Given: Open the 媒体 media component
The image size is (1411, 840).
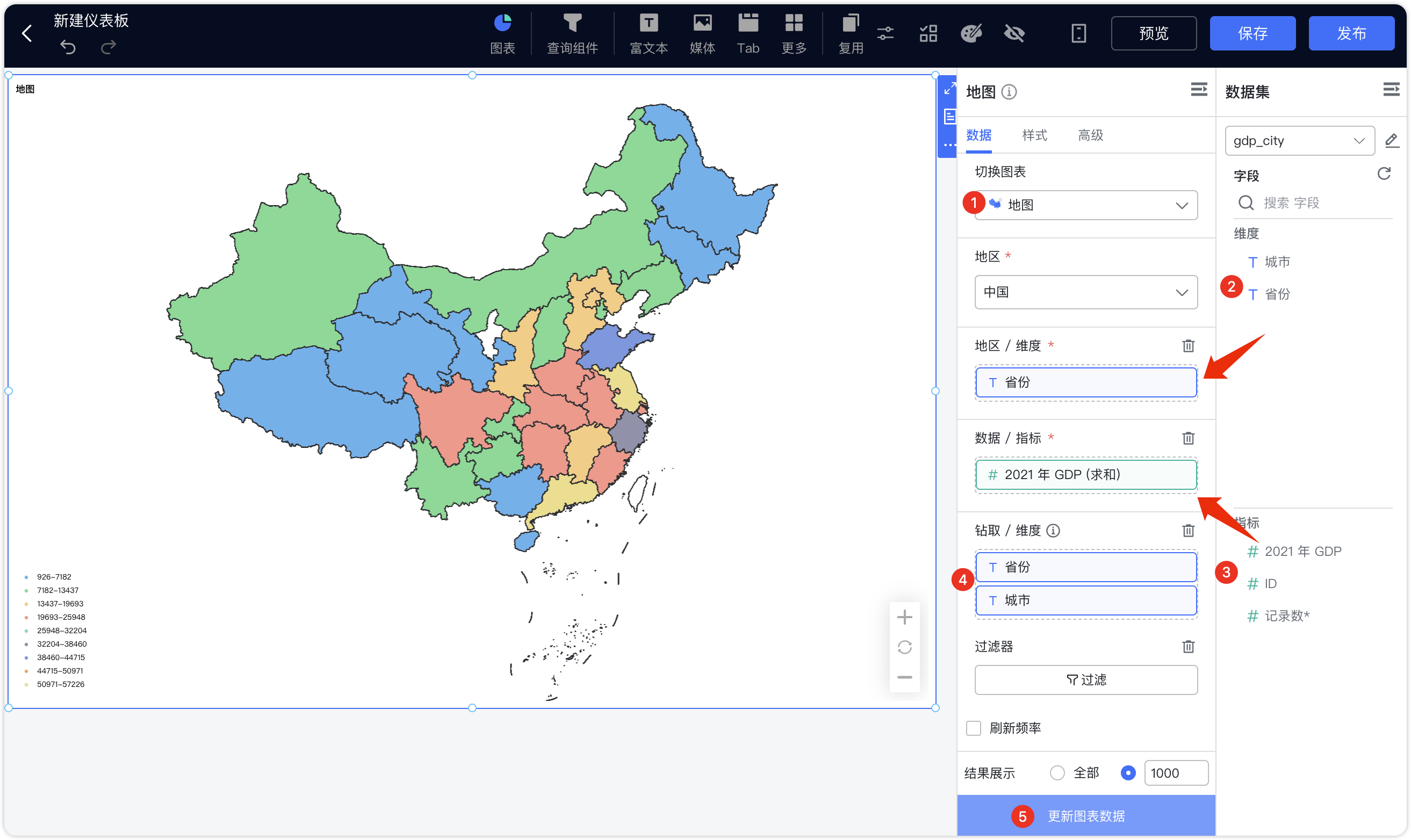Looking at the screenshot, I should (x=702, y=34).
